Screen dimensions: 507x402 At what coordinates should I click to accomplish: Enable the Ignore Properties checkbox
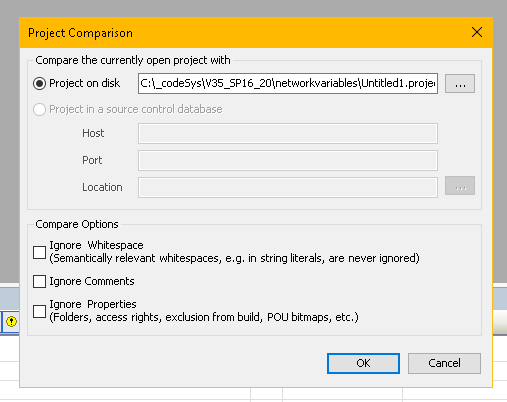(39, 311)
